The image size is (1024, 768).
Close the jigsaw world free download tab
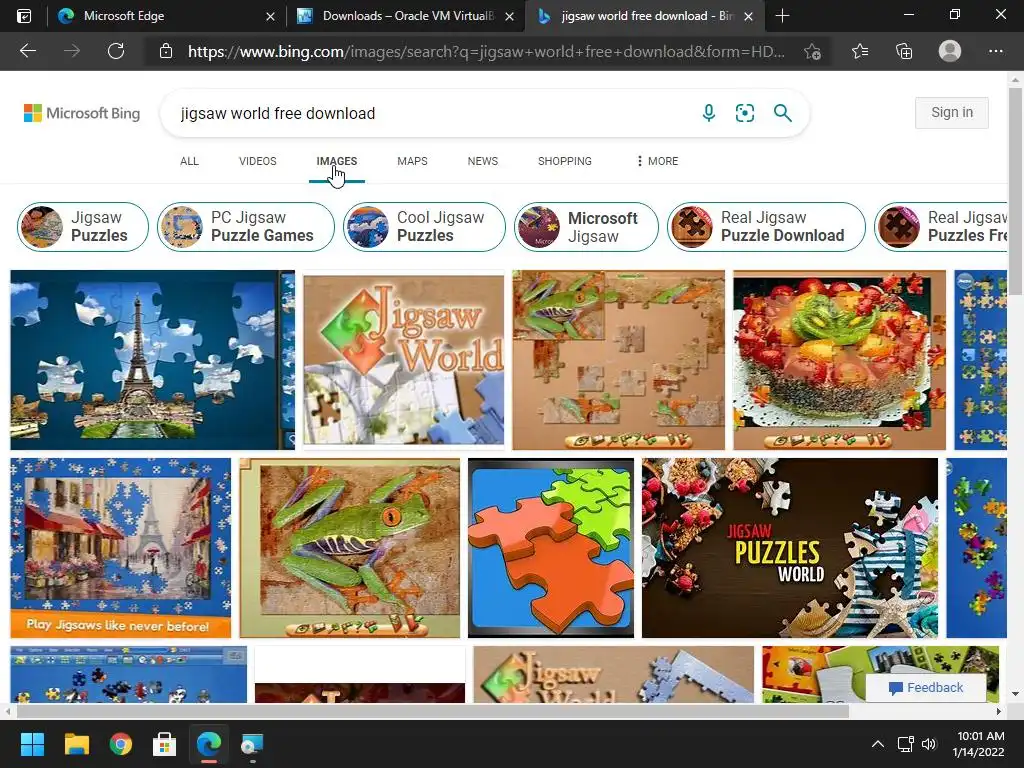[748, 16]
